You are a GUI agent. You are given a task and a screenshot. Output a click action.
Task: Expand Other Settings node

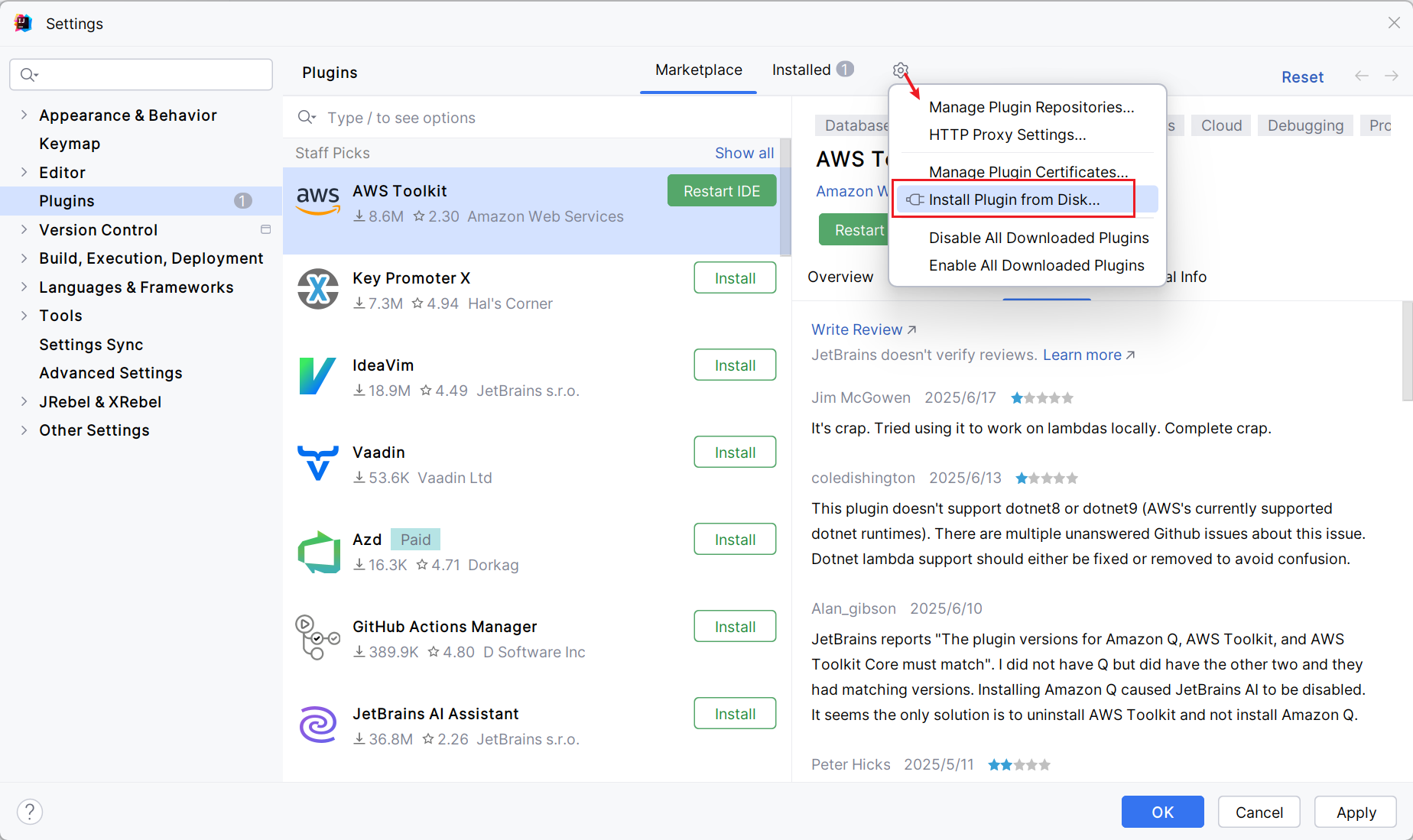coord(24,430)
